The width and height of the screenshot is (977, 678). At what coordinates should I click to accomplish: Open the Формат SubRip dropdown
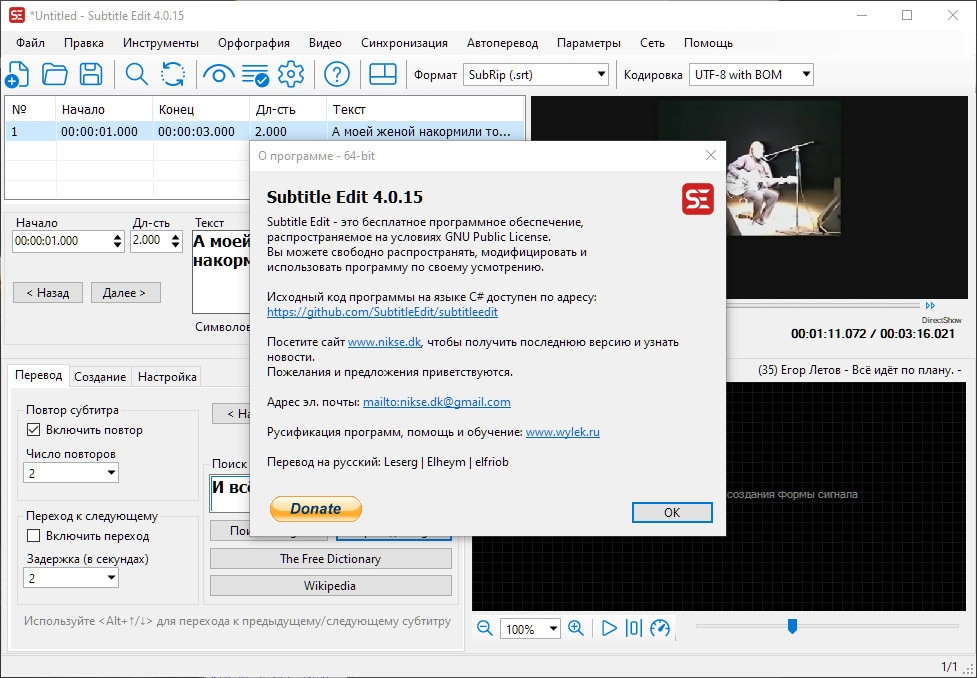tap(536, 75)
